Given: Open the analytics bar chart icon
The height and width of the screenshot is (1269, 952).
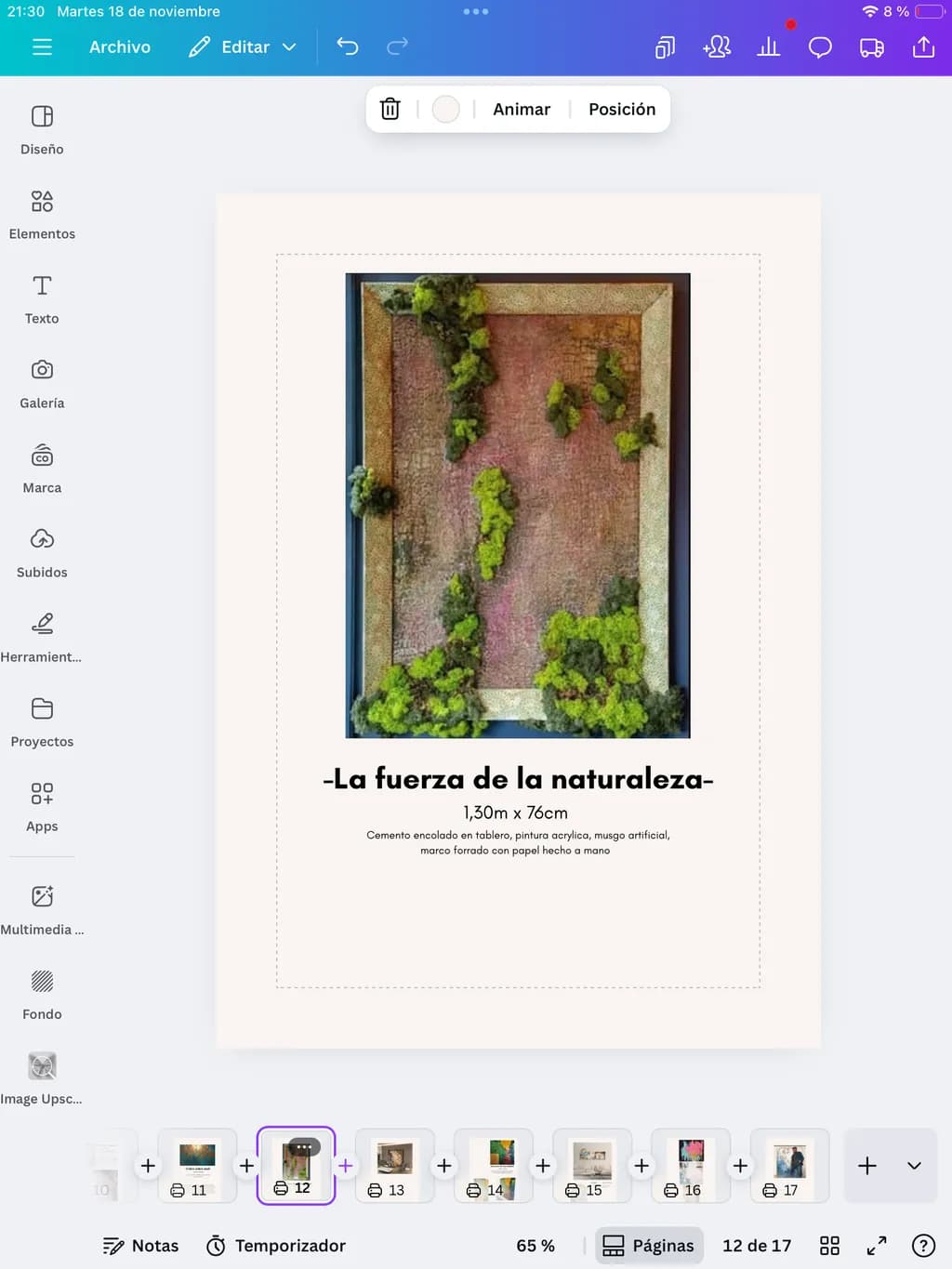Looking at the screenshot, I should (769, 46).
